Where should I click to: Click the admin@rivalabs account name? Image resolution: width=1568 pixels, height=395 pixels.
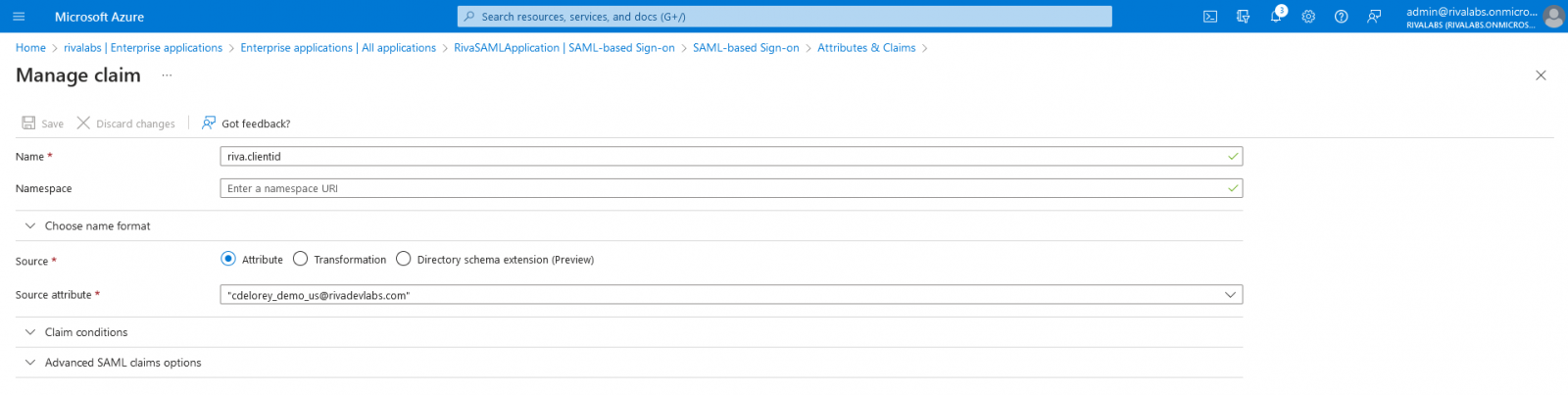pyautogui.click(x=1471, y=12)
